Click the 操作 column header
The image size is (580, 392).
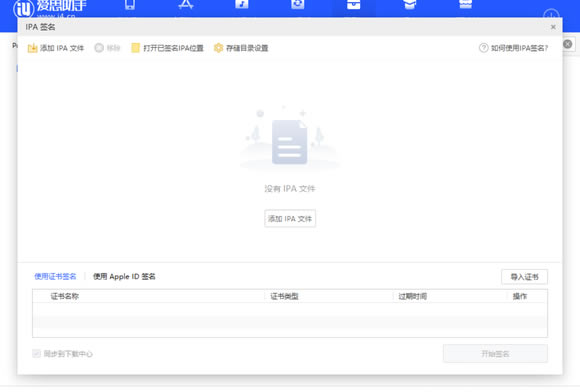tap(520, 296)
